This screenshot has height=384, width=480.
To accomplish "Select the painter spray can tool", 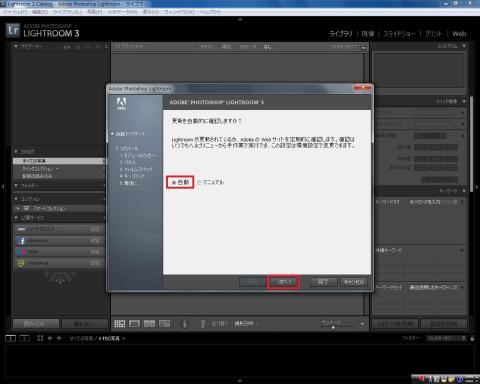I will pyautogui.click(x=185, y=323).
